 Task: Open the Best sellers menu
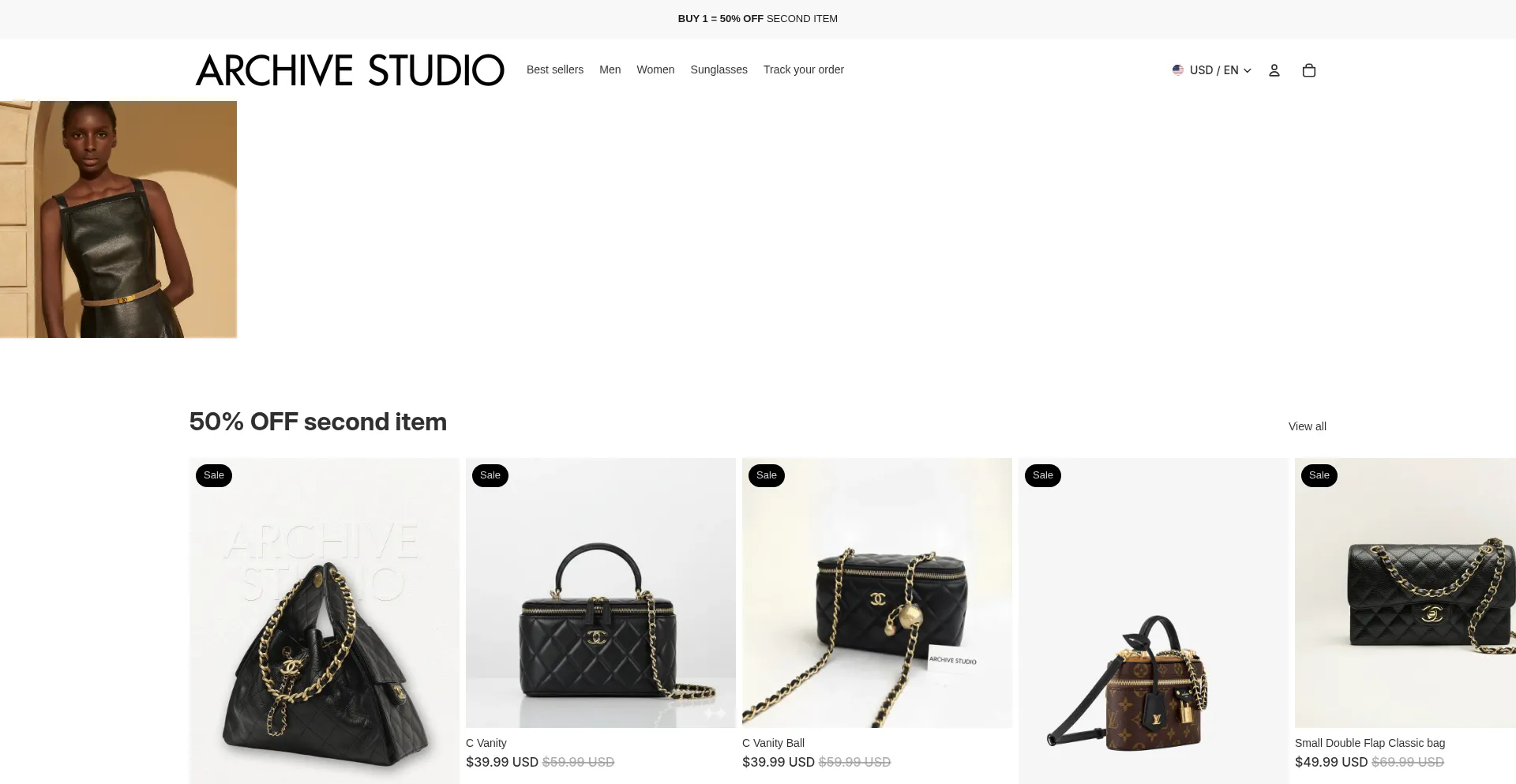coord(555,69)
